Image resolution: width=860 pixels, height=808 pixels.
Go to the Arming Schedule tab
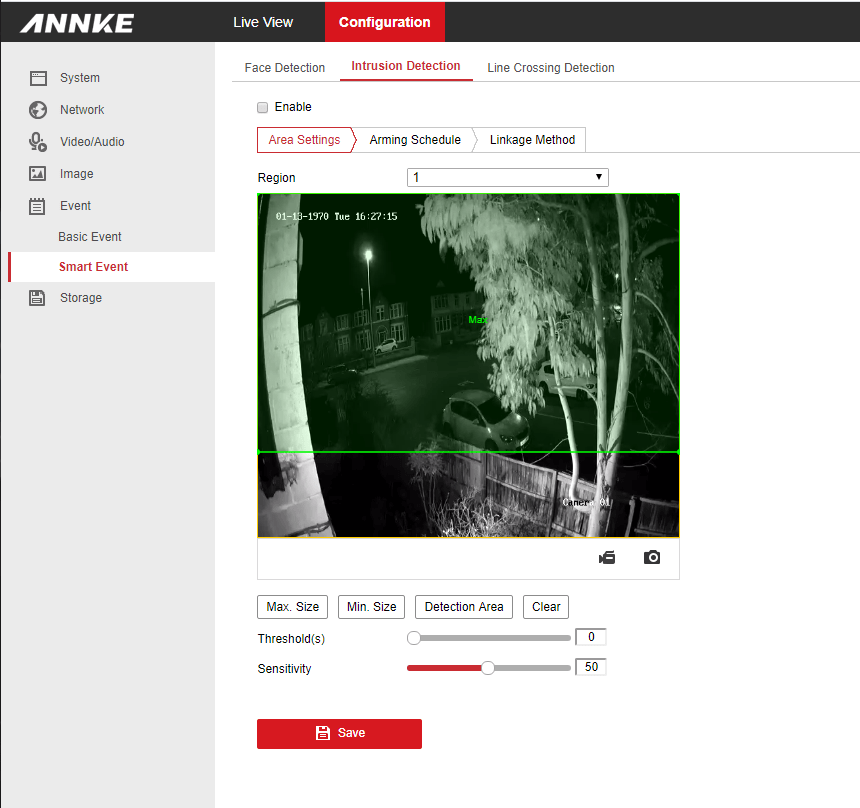pyautogui.click(x=415, y=140)
